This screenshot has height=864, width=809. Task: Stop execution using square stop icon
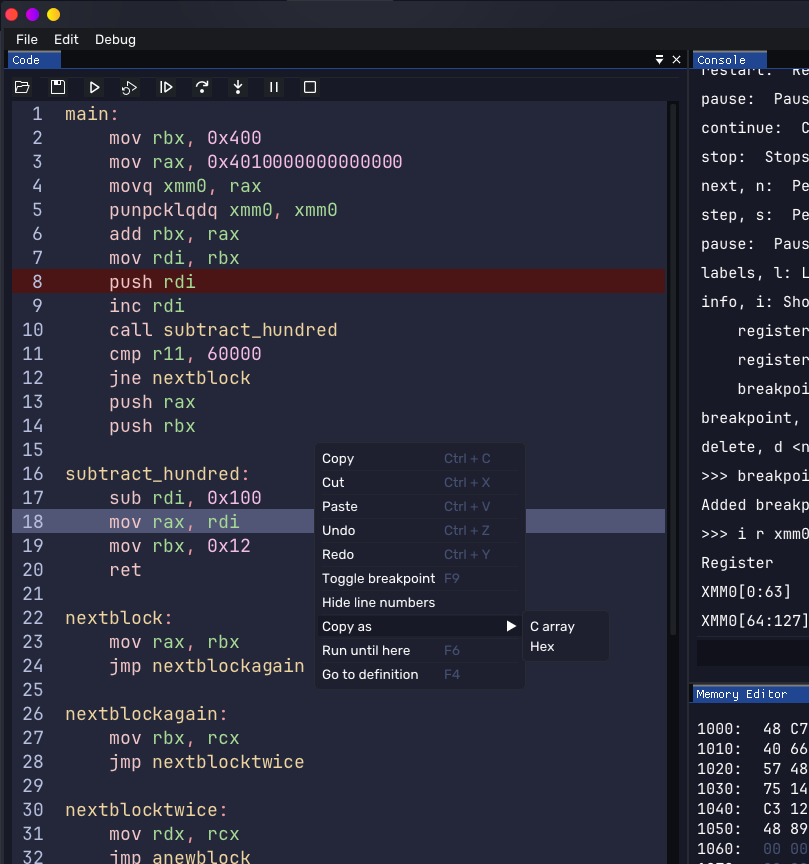tap(310, 87)
